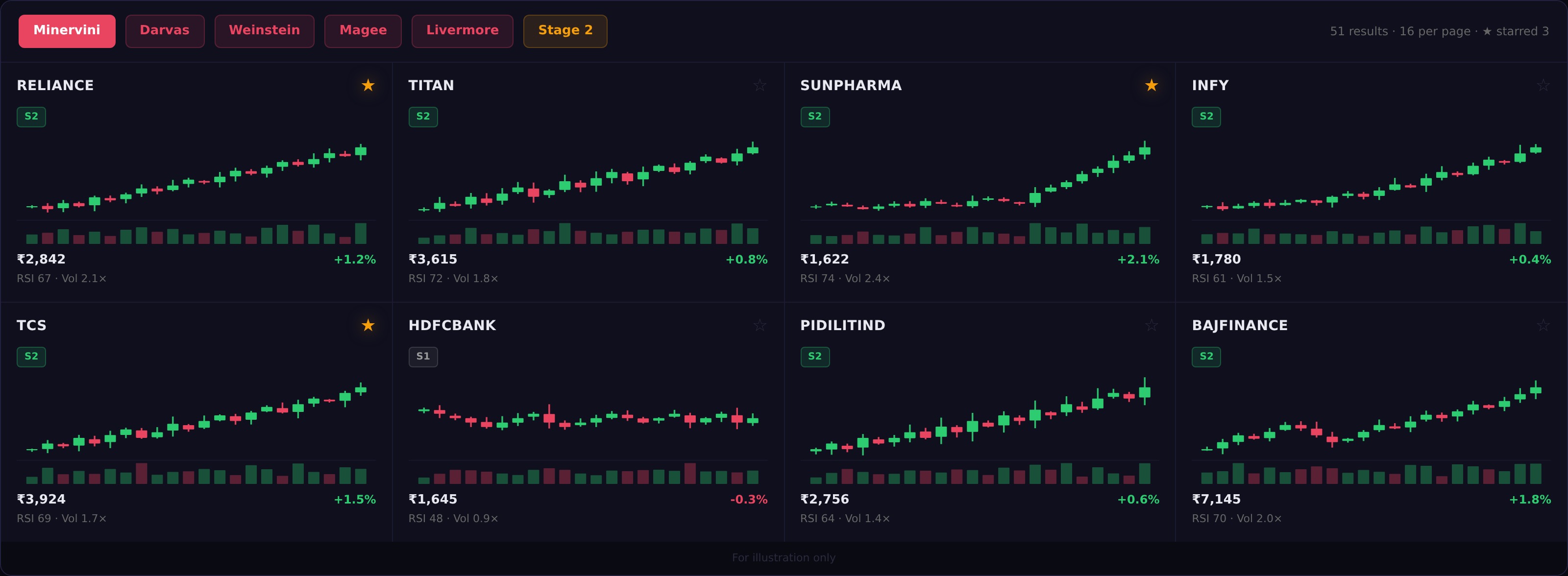Open the Magee screener tab

tap(363, 31)
